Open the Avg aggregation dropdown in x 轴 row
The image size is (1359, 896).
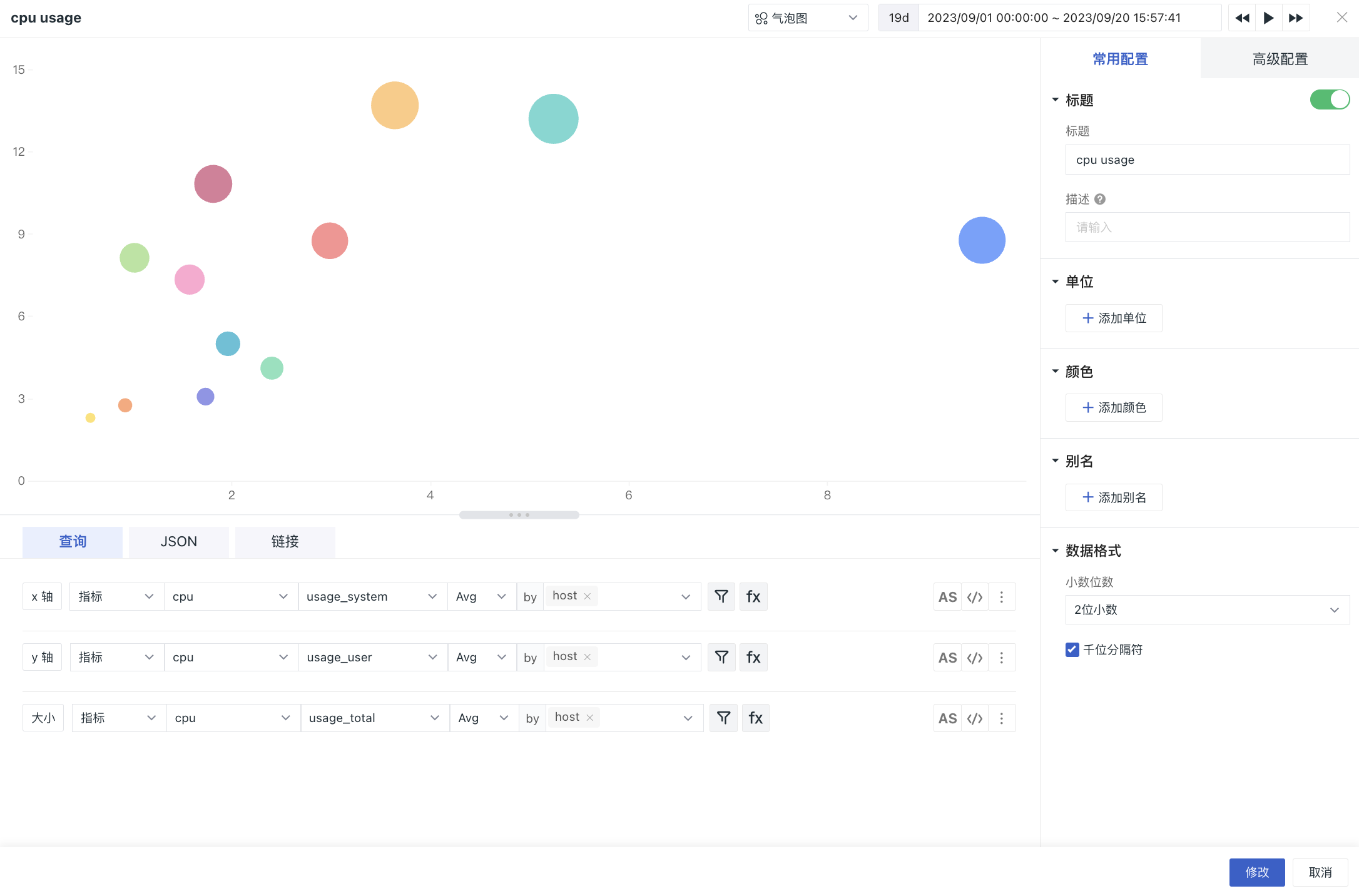point(481,596)
